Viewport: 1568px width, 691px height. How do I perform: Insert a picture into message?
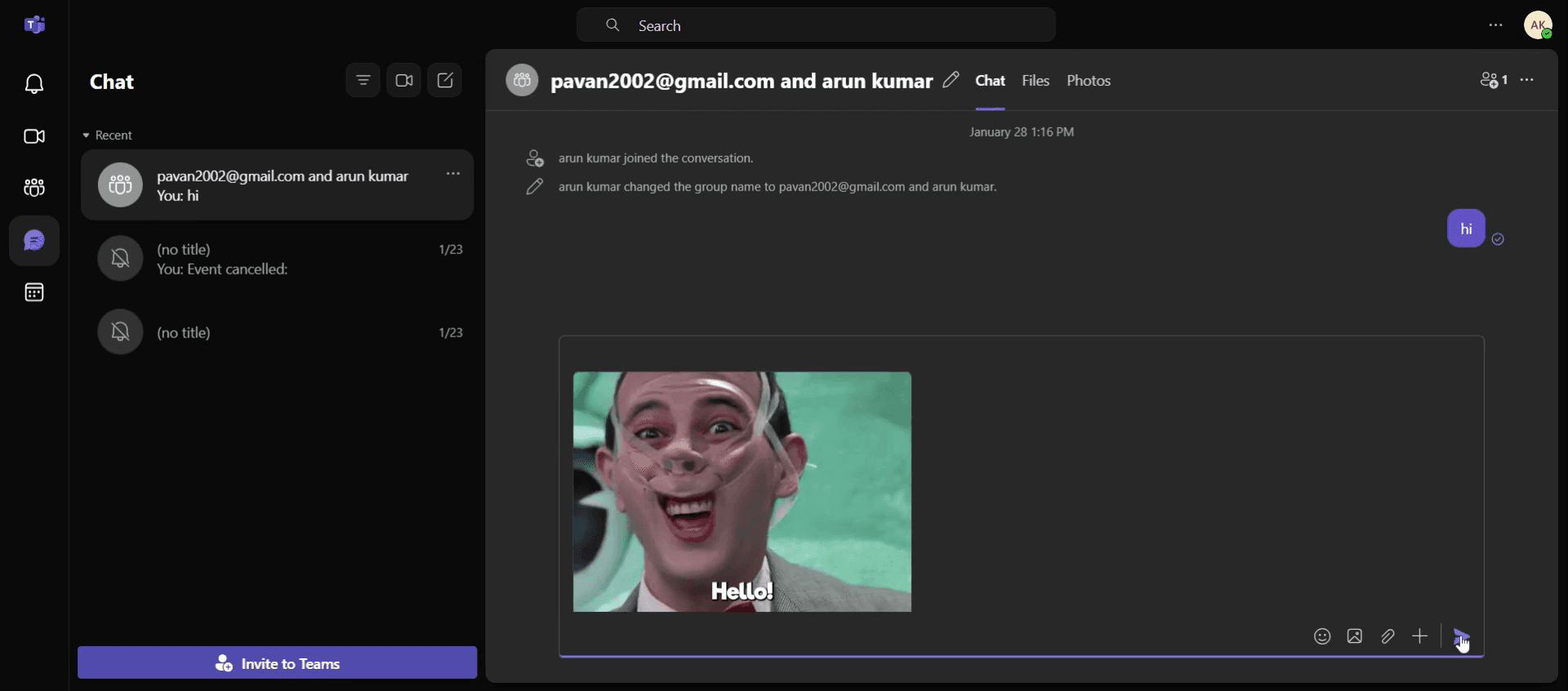click(x=1355, y=636)
